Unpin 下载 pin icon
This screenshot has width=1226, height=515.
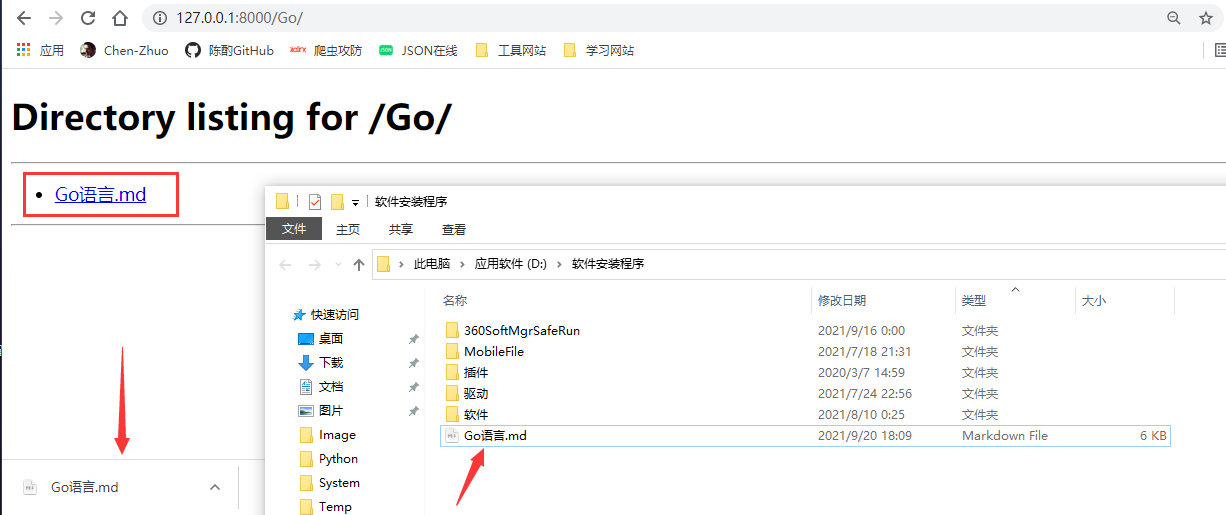coord(413,363)
